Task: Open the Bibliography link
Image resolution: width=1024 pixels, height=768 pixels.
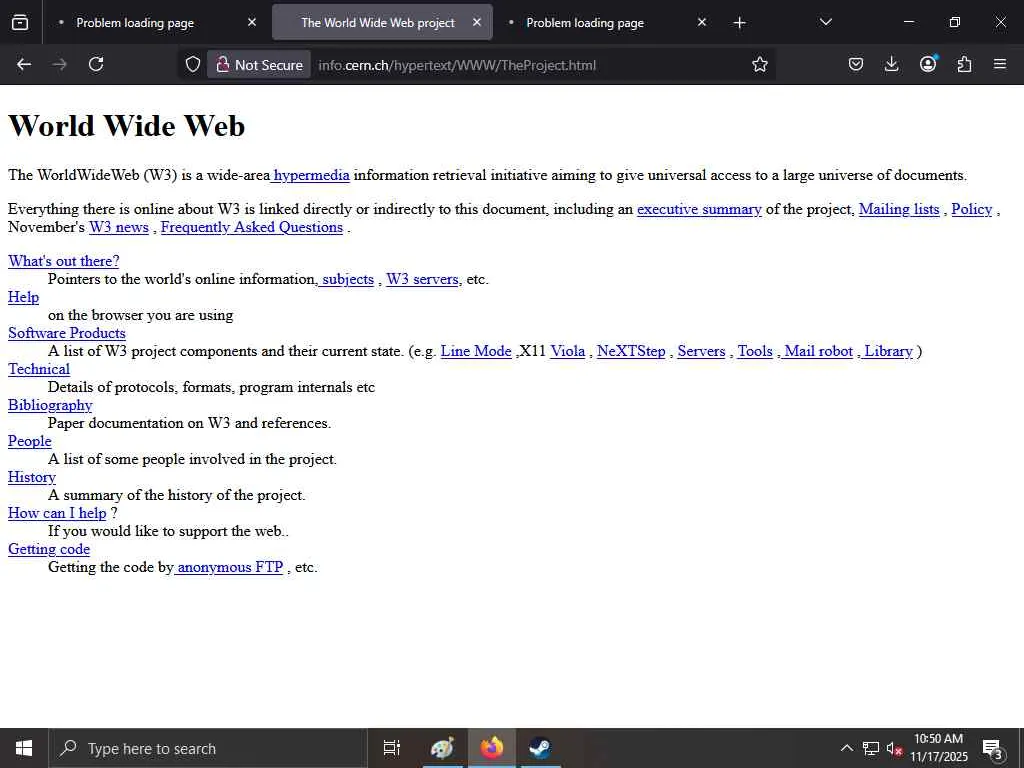Action: pos(50,406)
